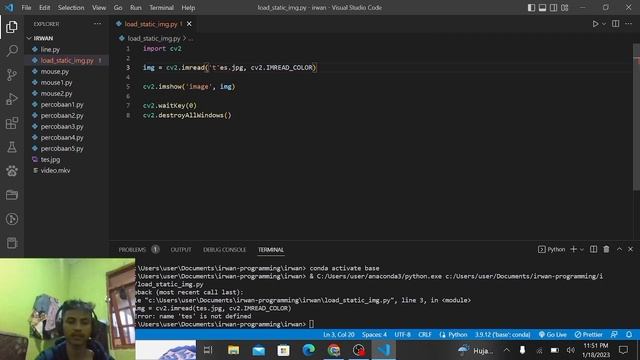The height and width of the screenshot is (360, 640).
Task: Close the terminal panel
Action: click(x=631, y=249)
